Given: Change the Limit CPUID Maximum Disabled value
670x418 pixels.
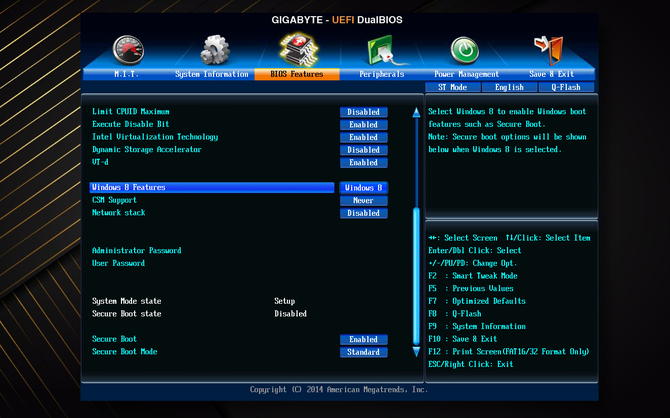Looking at the screenshot, I should 364,112.
